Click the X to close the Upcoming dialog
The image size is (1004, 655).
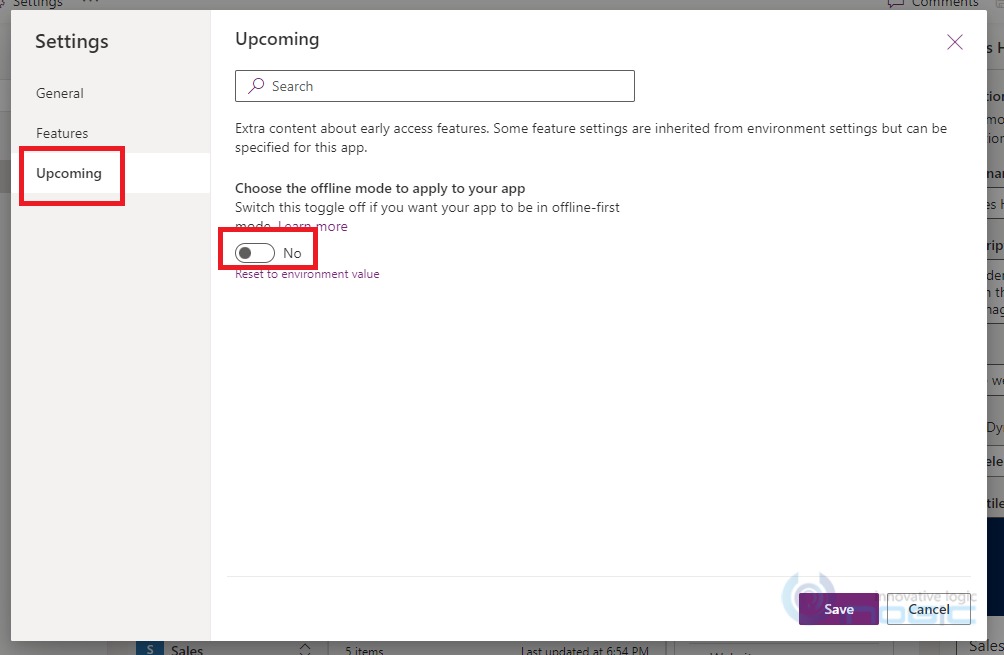pos(954,41)
